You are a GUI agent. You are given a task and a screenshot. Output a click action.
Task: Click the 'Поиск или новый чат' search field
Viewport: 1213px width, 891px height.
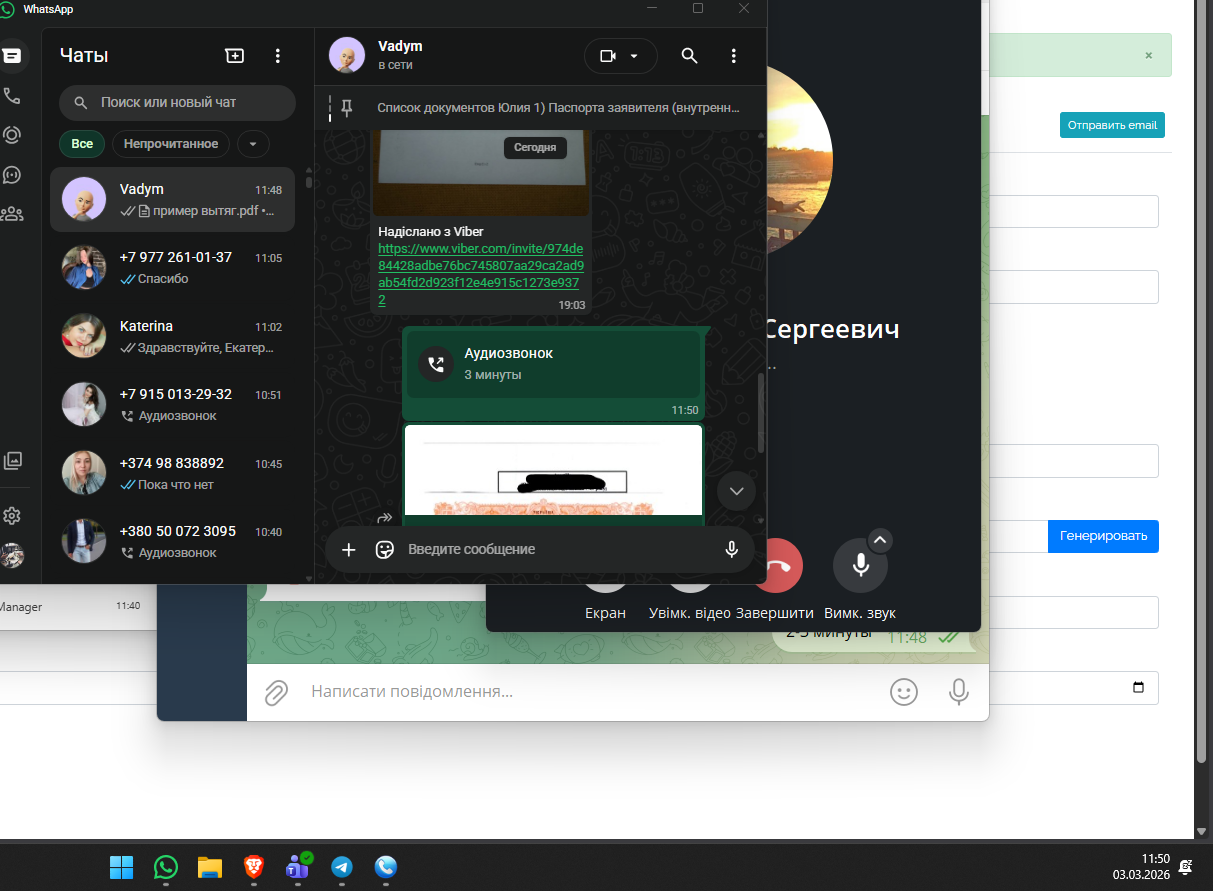pyautogui.click(x=177, y=102)
